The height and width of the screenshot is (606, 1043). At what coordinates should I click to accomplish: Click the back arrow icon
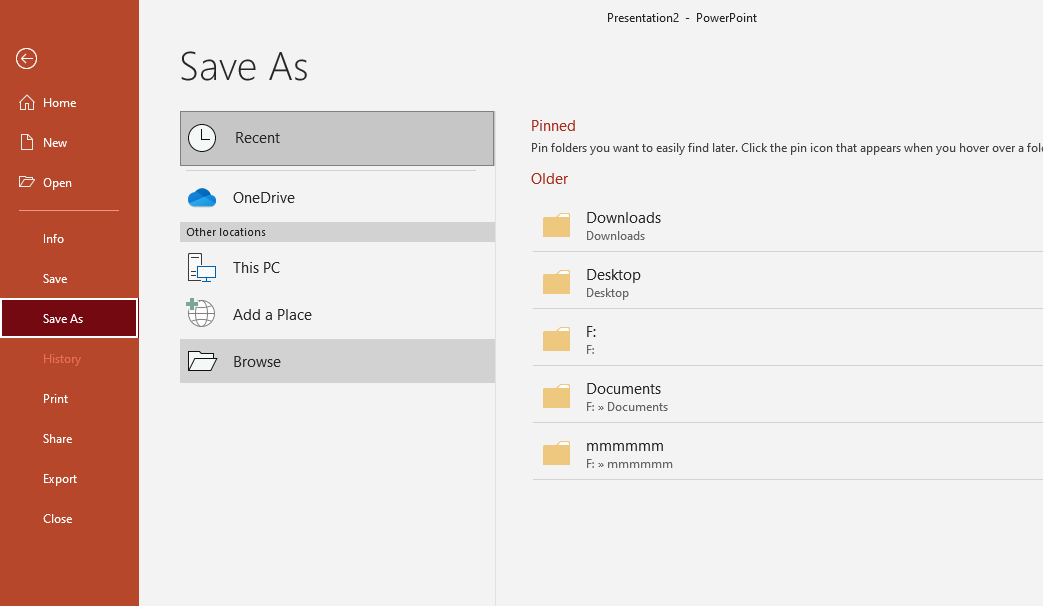(x=27, y=59)
